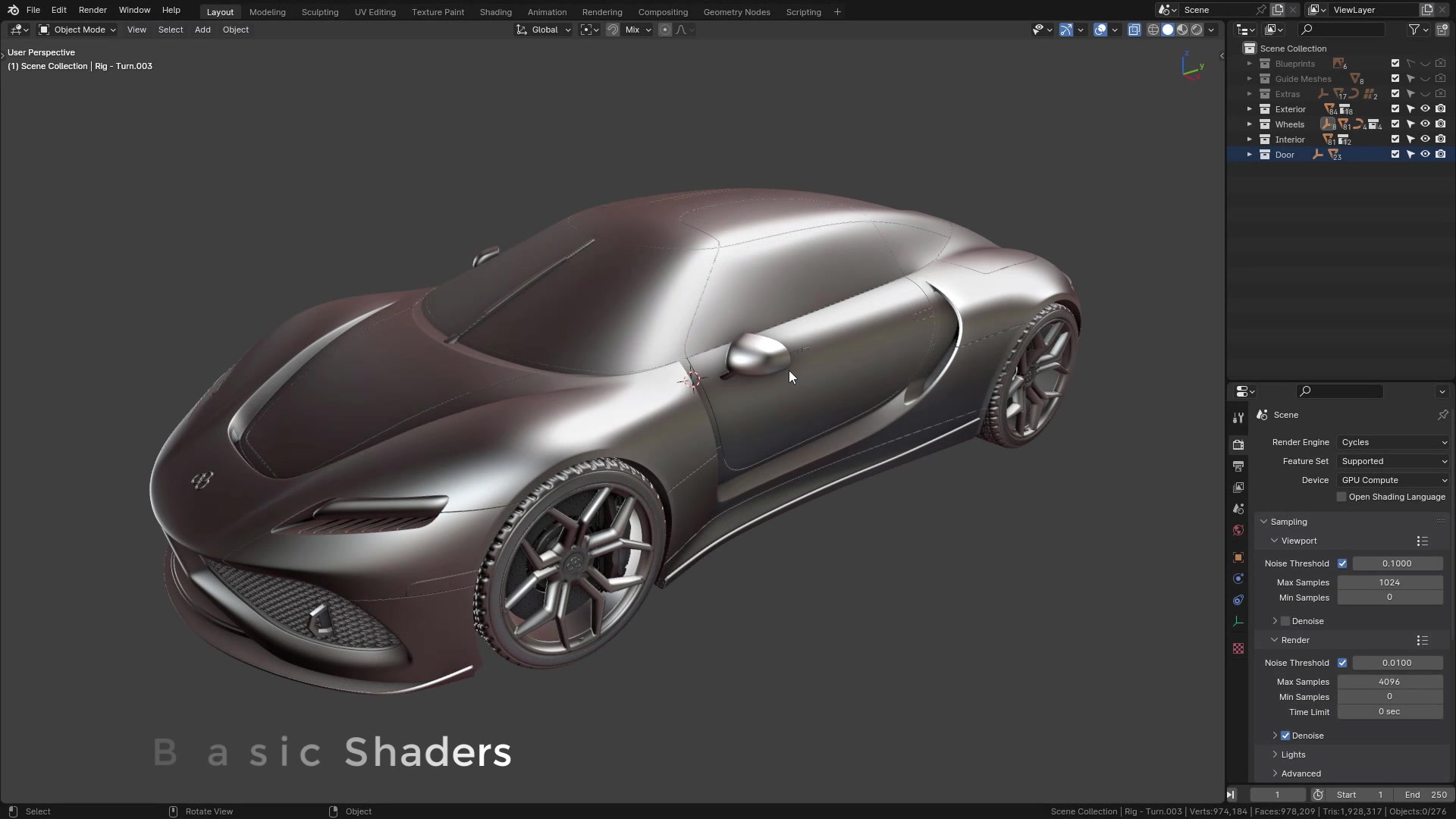Open the Output properties tab
Viewport: 1456px width, 819px height.
[x=1238, y=466]
